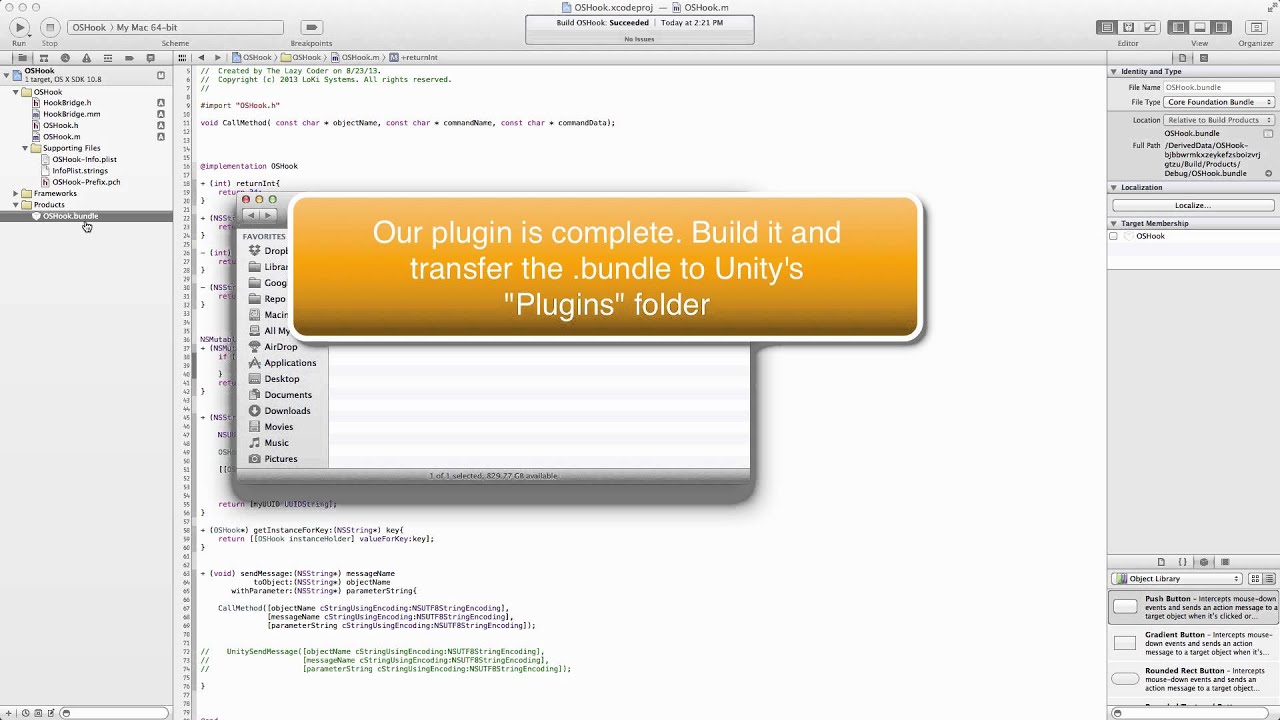Click the Localize... button
Screen dimensions: 1280x720
click(1193, 205)
